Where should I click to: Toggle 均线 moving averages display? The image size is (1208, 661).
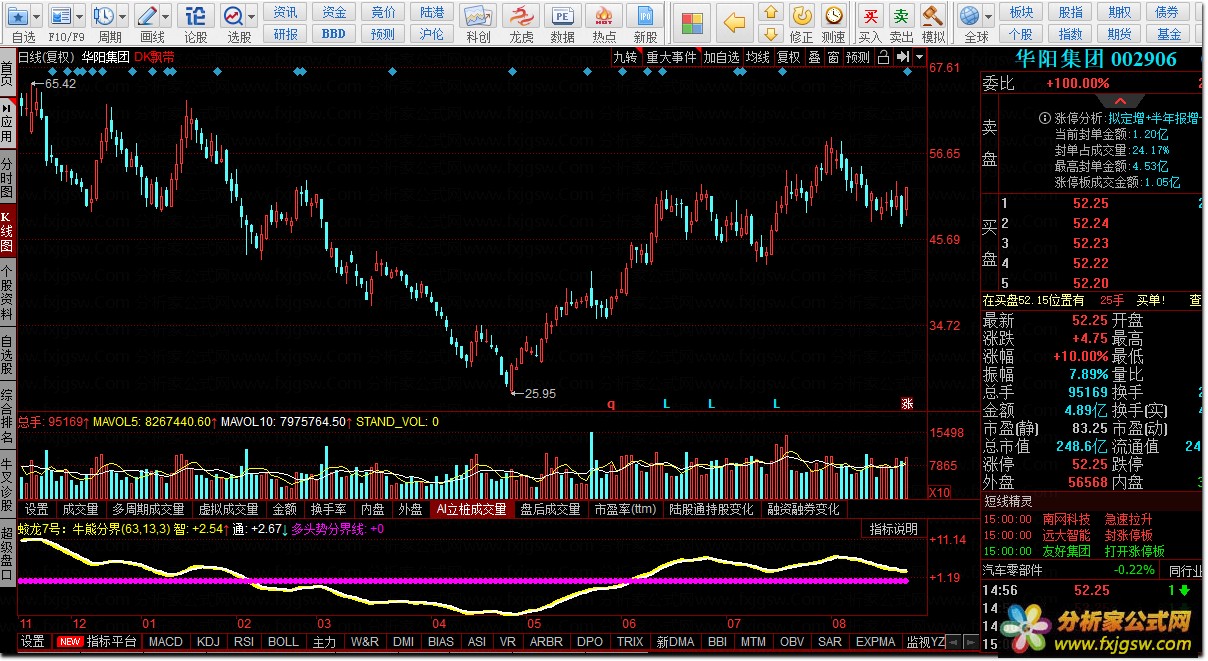coord(758,57)
